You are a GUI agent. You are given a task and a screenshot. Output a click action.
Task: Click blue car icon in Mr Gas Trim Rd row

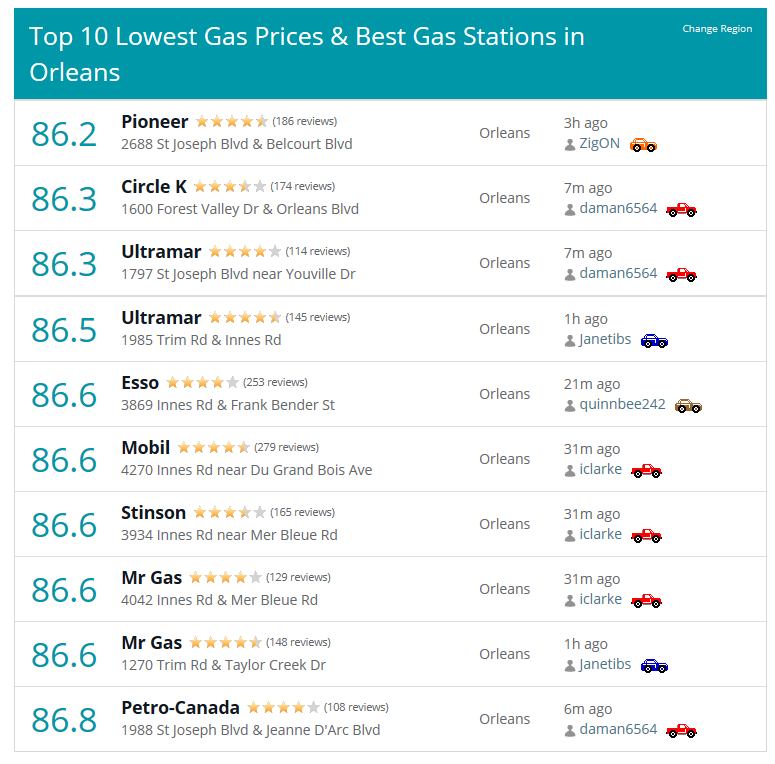coord(654,666)
